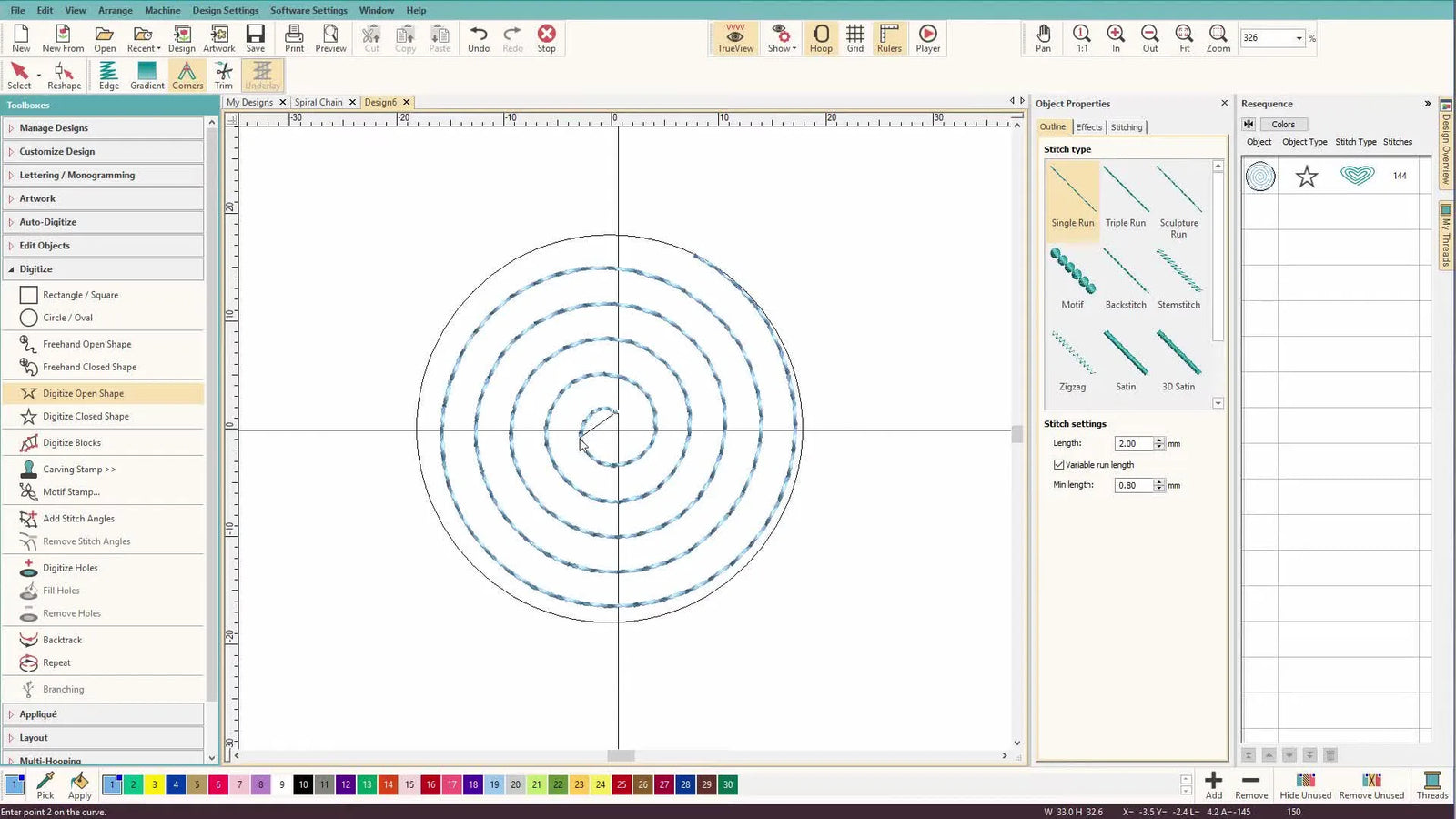Toggle the Grid display
1456x819 pixels.
pos(854,38)
